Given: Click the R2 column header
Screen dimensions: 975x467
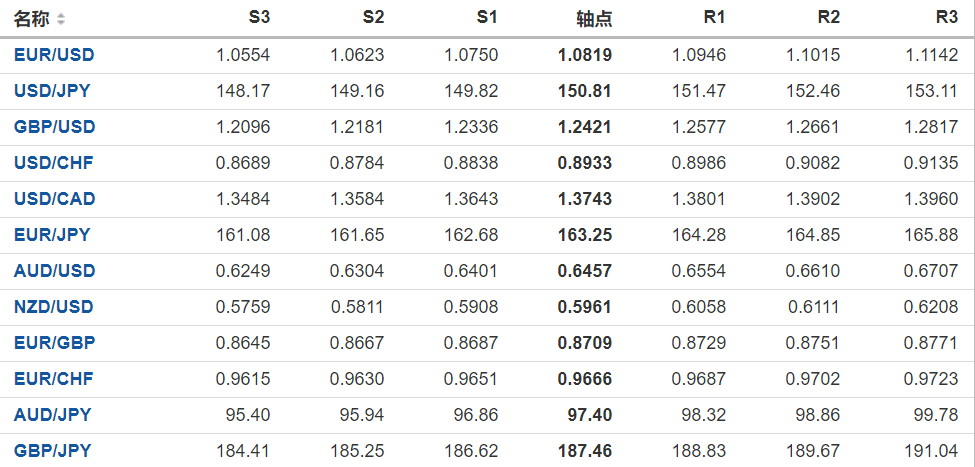Looking at the screenshot, I should (x=828, y=18).
